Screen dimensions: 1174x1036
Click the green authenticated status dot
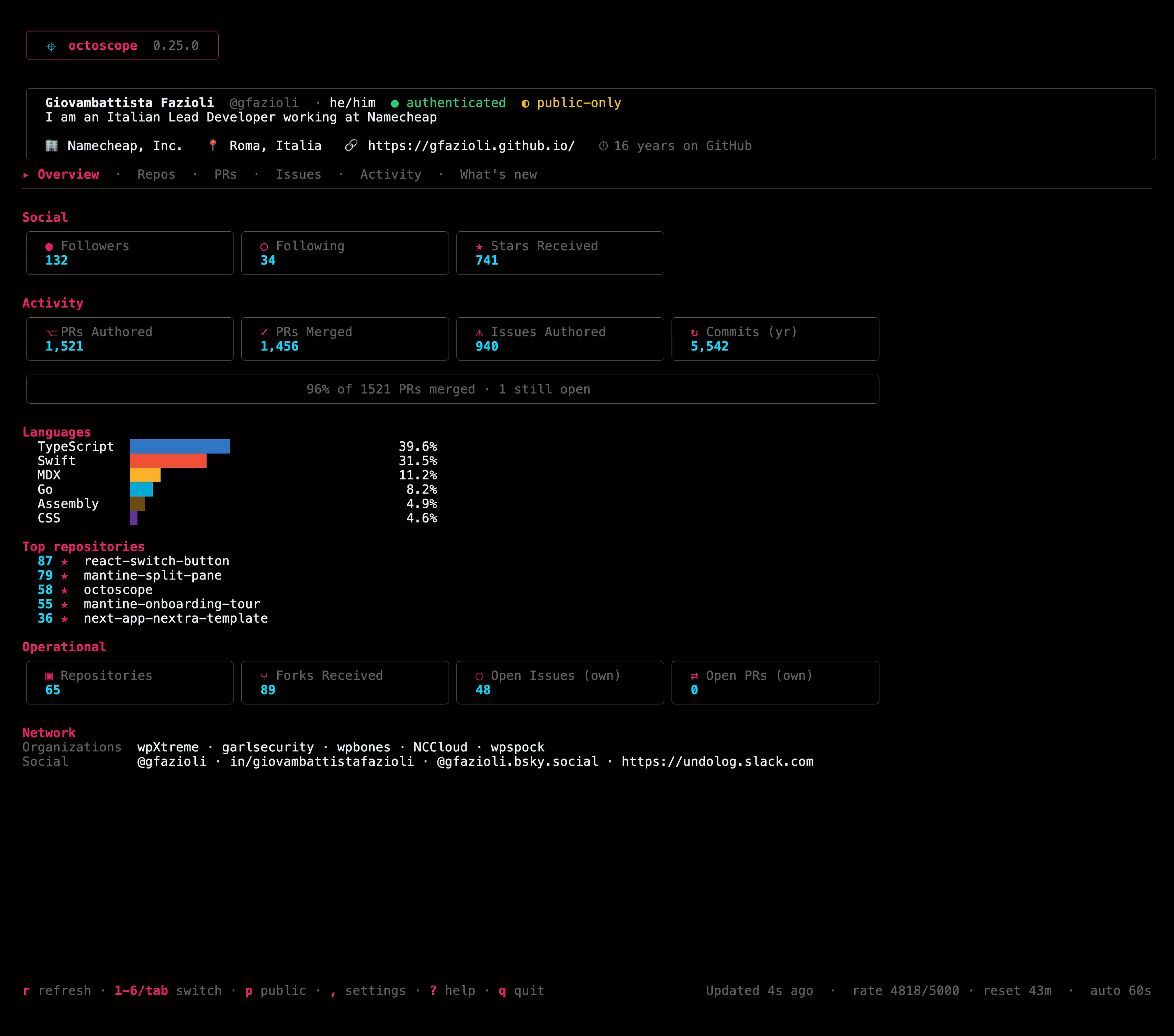pos(395,103)
